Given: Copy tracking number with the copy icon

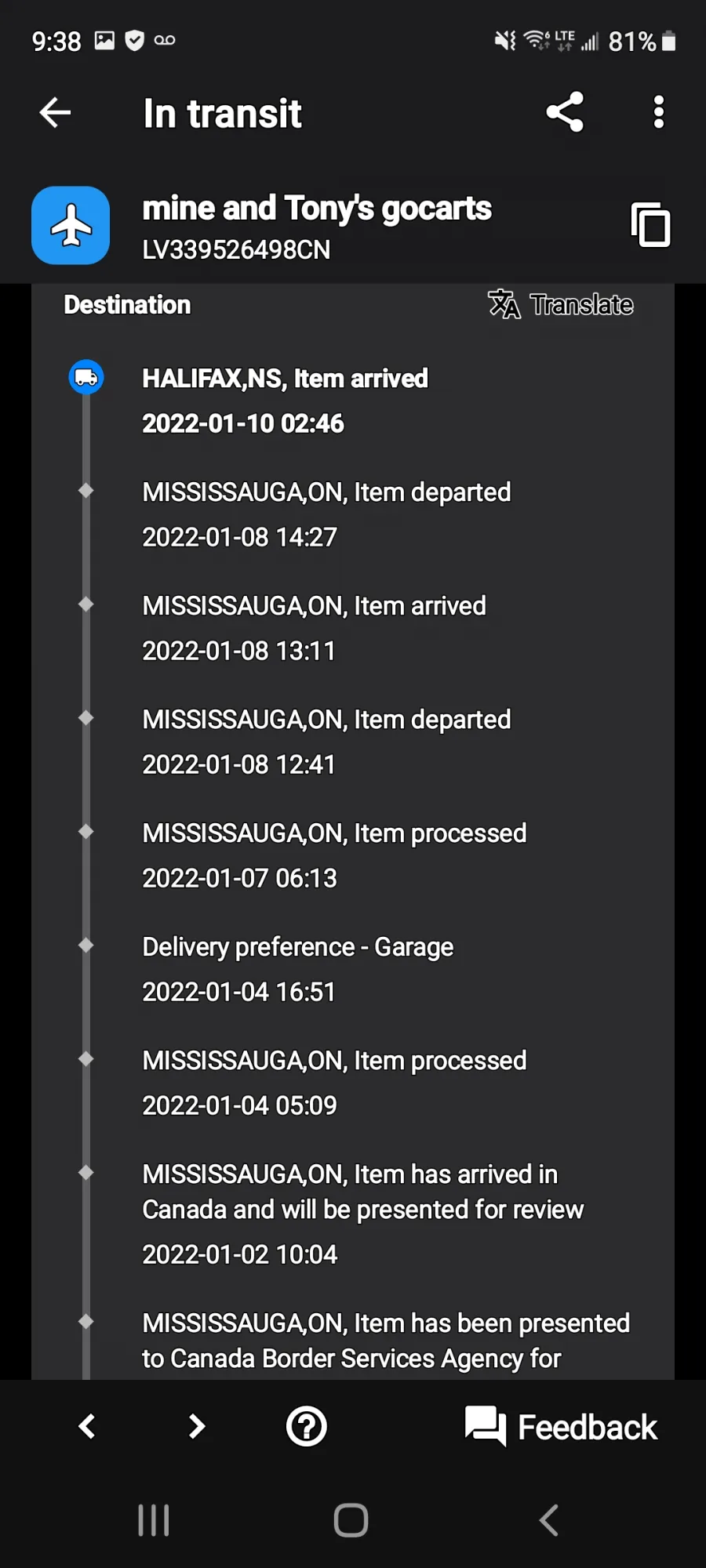Looking at the screenshot, I should [650, 225].
